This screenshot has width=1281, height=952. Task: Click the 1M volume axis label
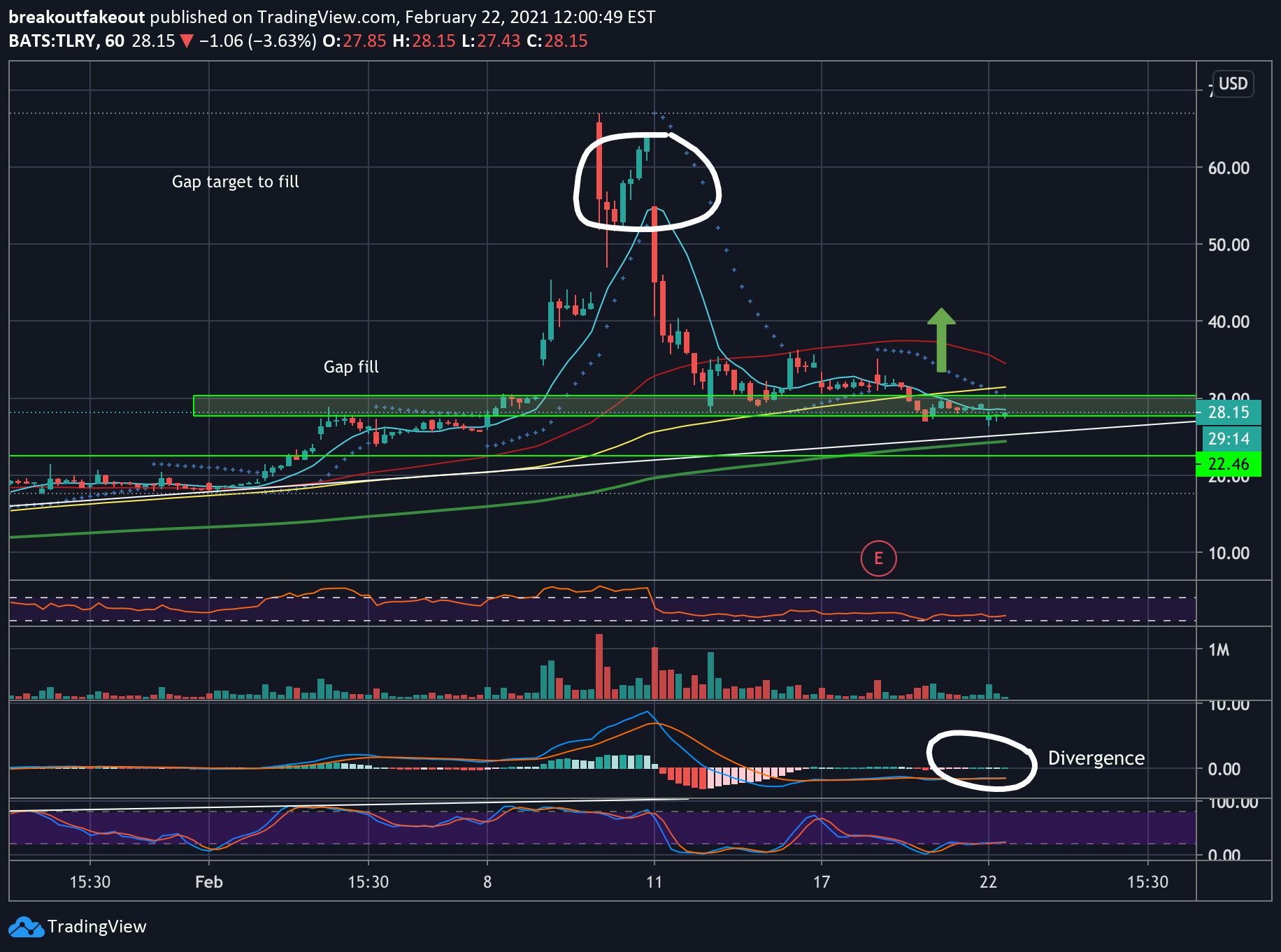pos(1219,650)
